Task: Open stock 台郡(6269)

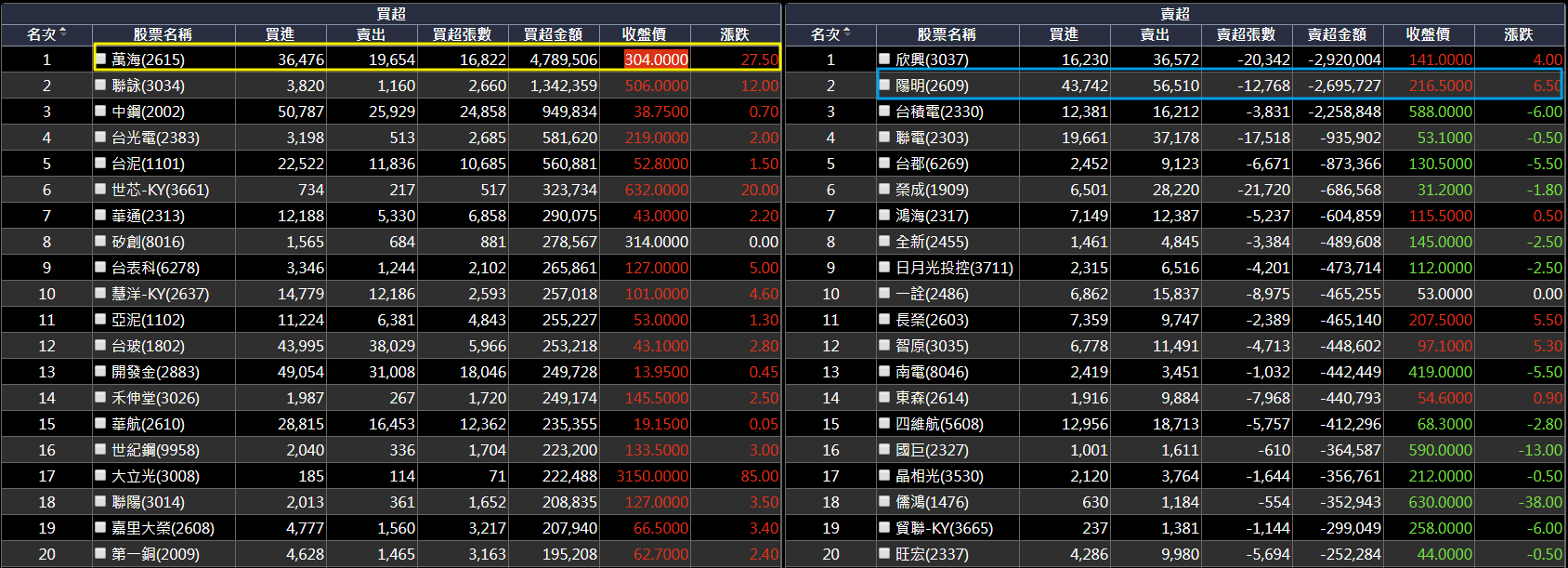Action: pyautogui.click(x=932, y=164)
